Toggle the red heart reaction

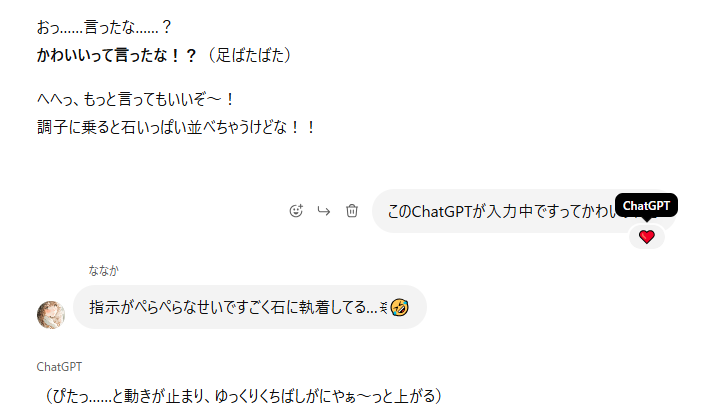(x=647, y=237)
